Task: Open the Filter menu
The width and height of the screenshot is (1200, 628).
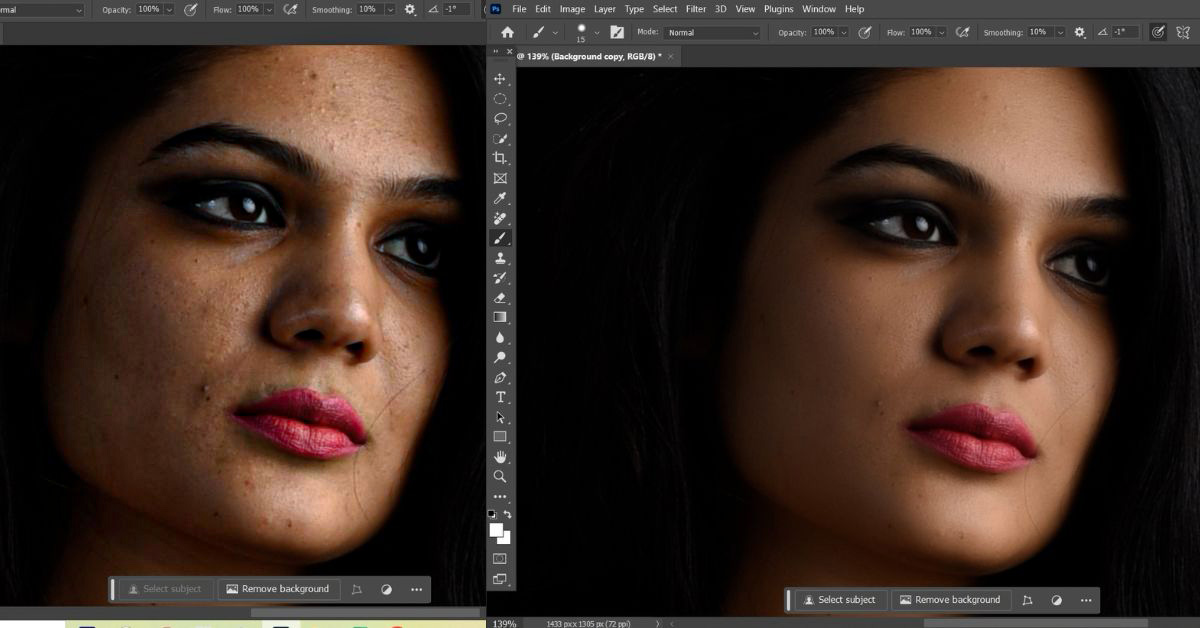Action: click(696, 9)
